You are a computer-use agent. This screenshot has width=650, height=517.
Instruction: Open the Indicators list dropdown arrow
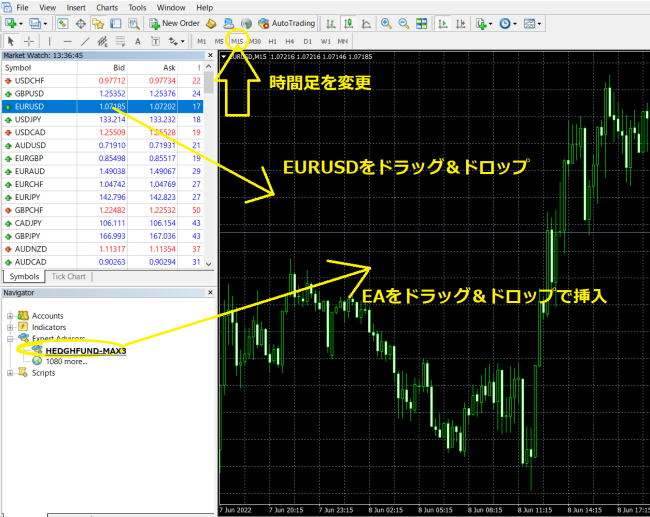490,24
